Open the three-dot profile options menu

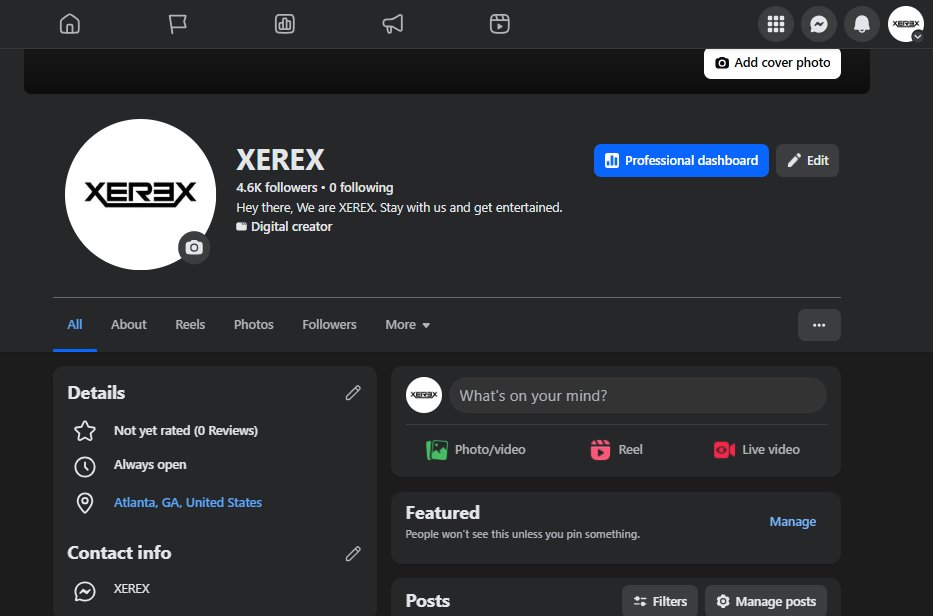(x=819, y=325)
